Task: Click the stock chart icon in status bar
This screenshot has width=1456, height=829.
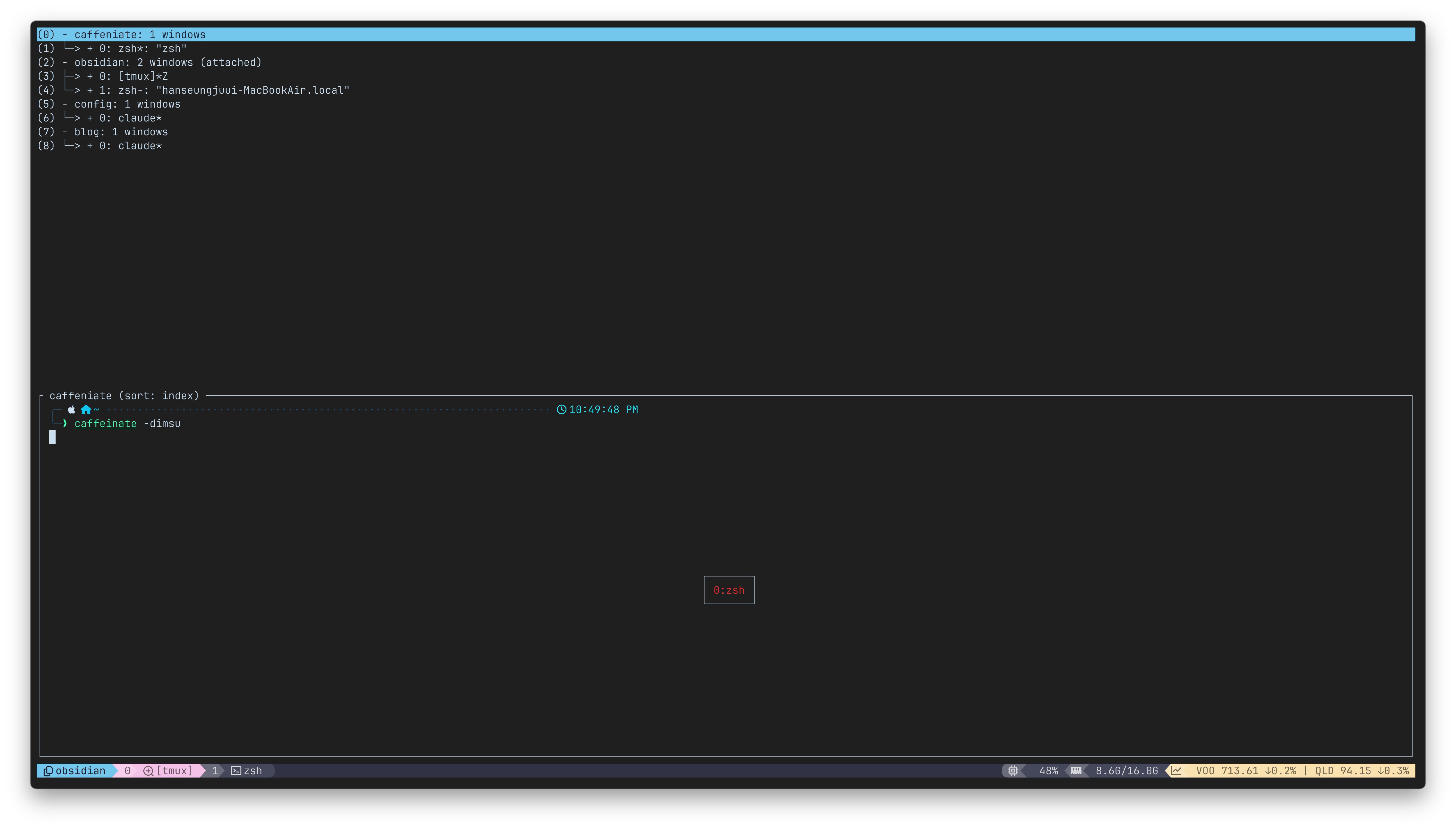Action: point(1176,770)
